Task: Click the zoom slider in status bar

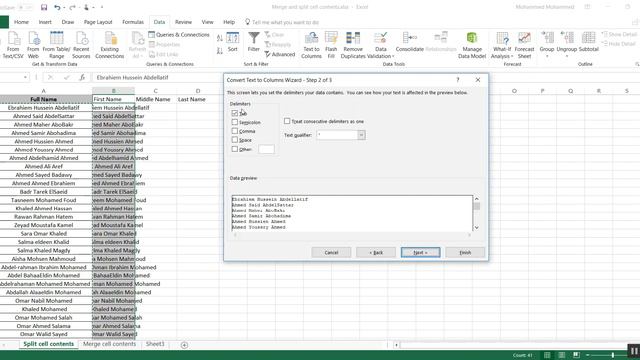Action: (613, 355)
